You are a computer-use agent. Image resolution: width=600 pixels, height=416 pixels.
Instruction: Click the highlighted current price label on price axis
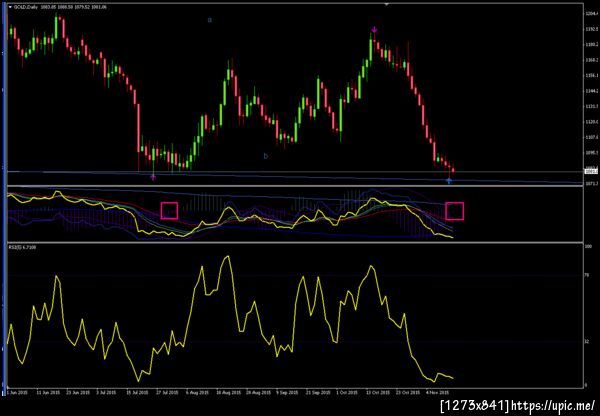click(x=591, y=171)
